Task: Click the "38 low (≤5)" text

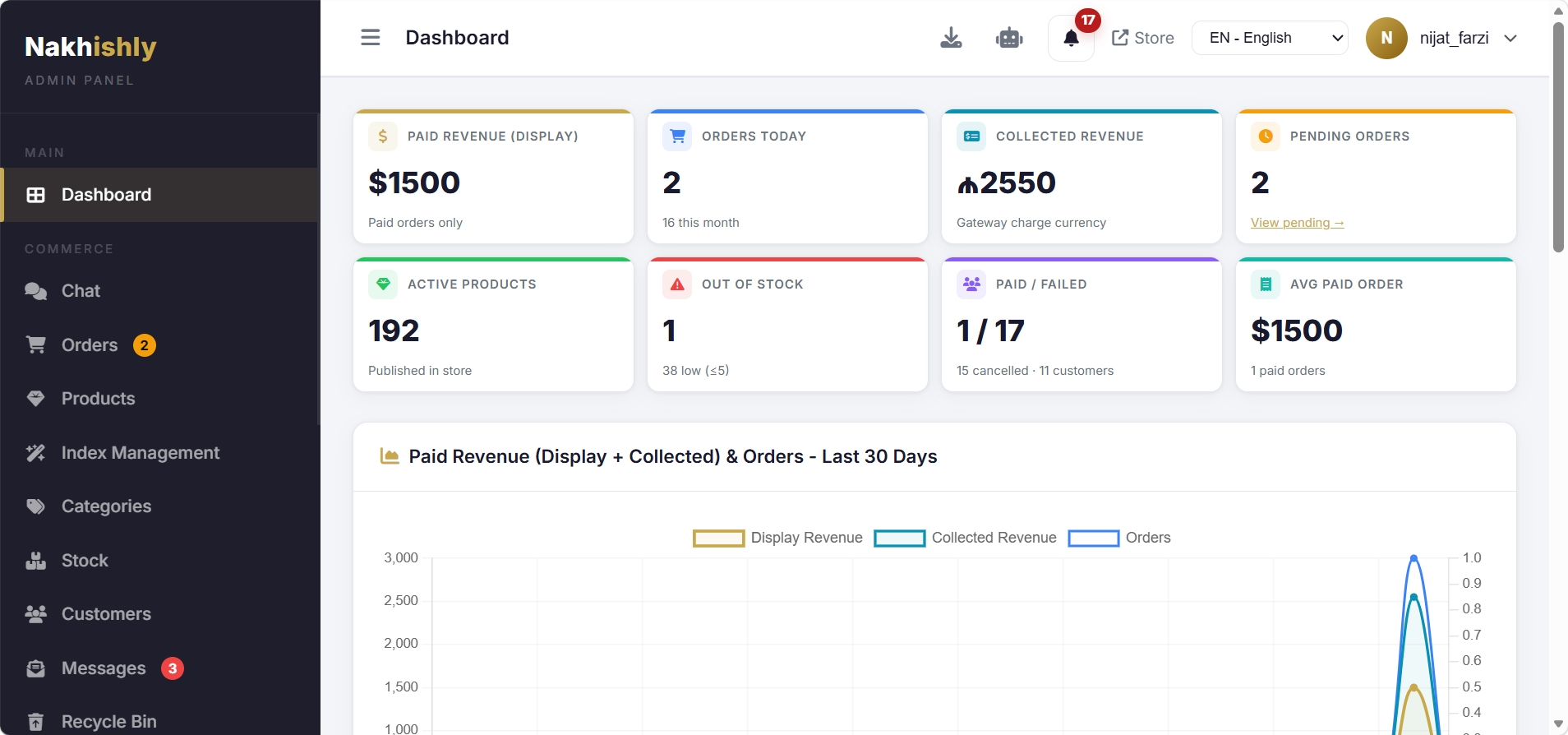Action: click(x=696, y=371)
